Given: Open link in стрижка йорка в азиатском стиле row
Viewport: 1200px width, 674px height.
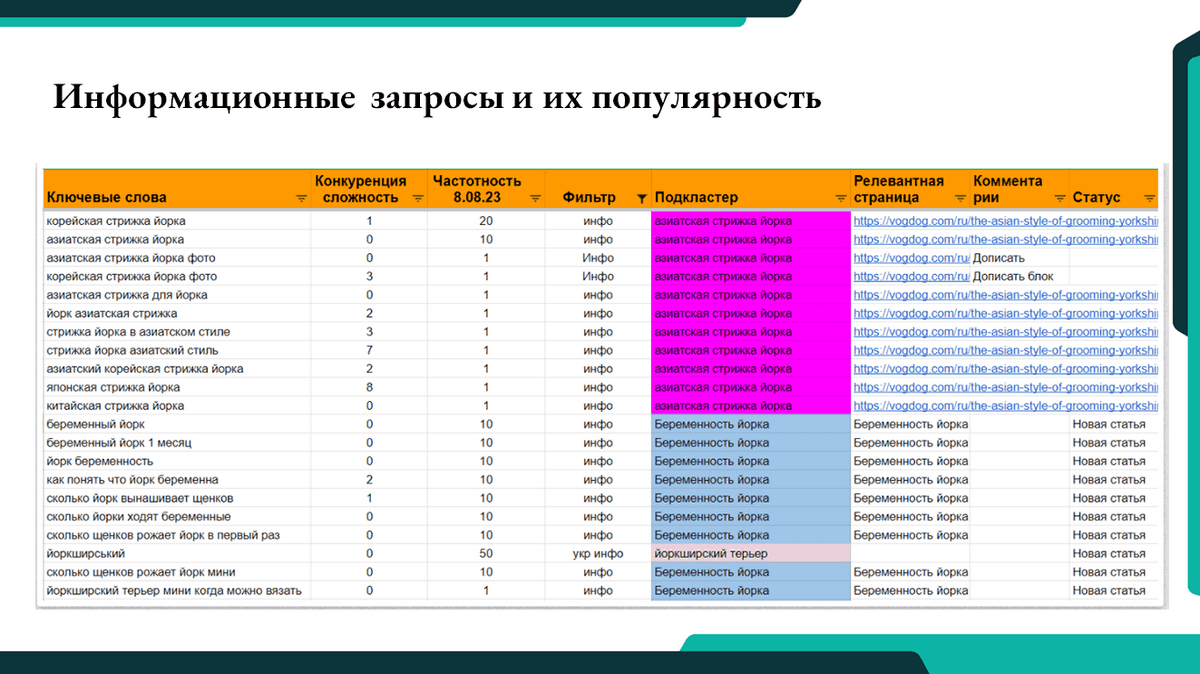Looking at the screenshot, I should coord(1005,332).
